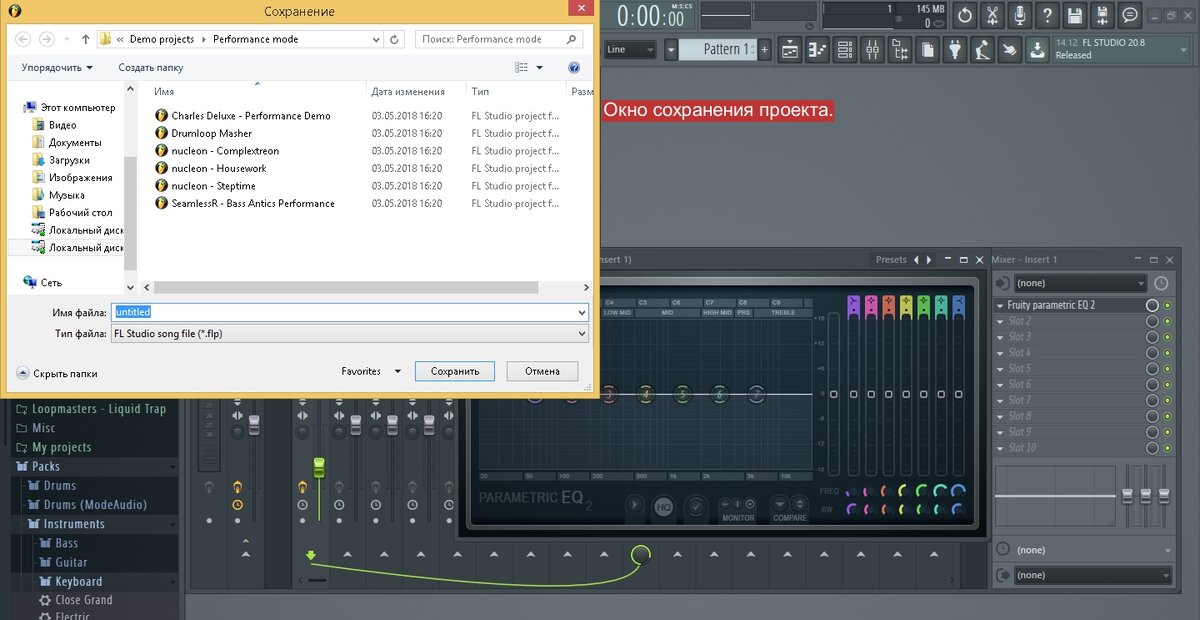This screenshot has height=620, width=1200.
Task: Open the plugin picker via the plug icon
Action: pyautogui.click(x=955, y=49)
